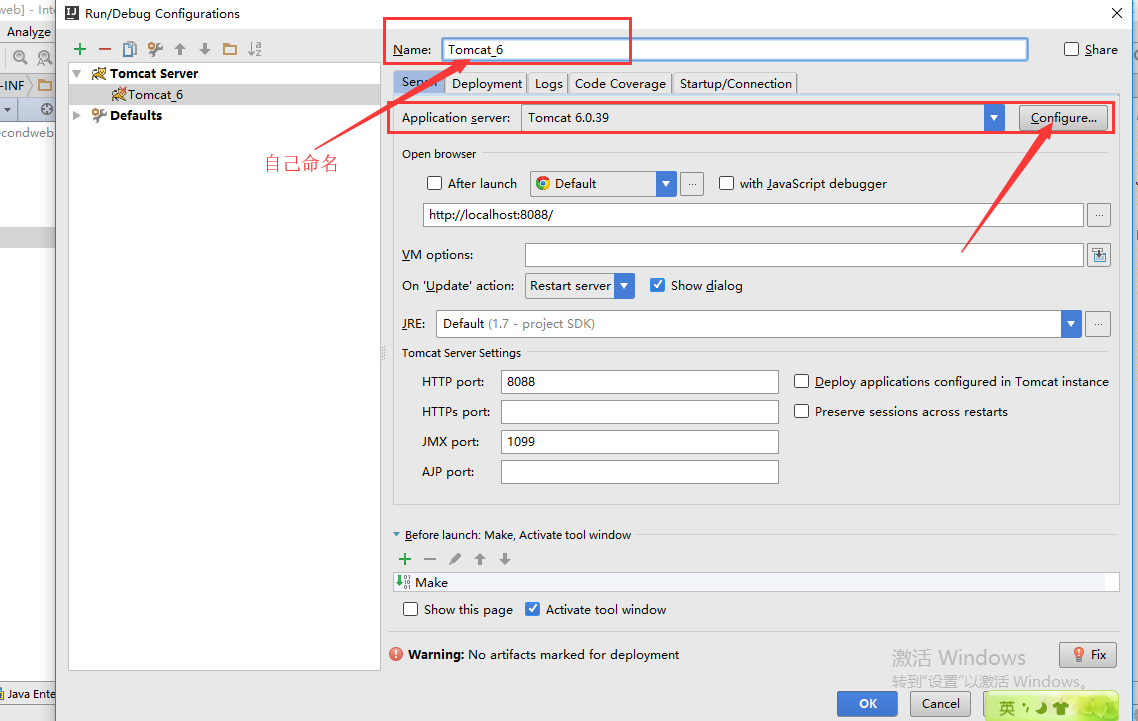Sort configurations alphabetically
The width and height of the screenshot is (1138, 721).
[255, 49]
